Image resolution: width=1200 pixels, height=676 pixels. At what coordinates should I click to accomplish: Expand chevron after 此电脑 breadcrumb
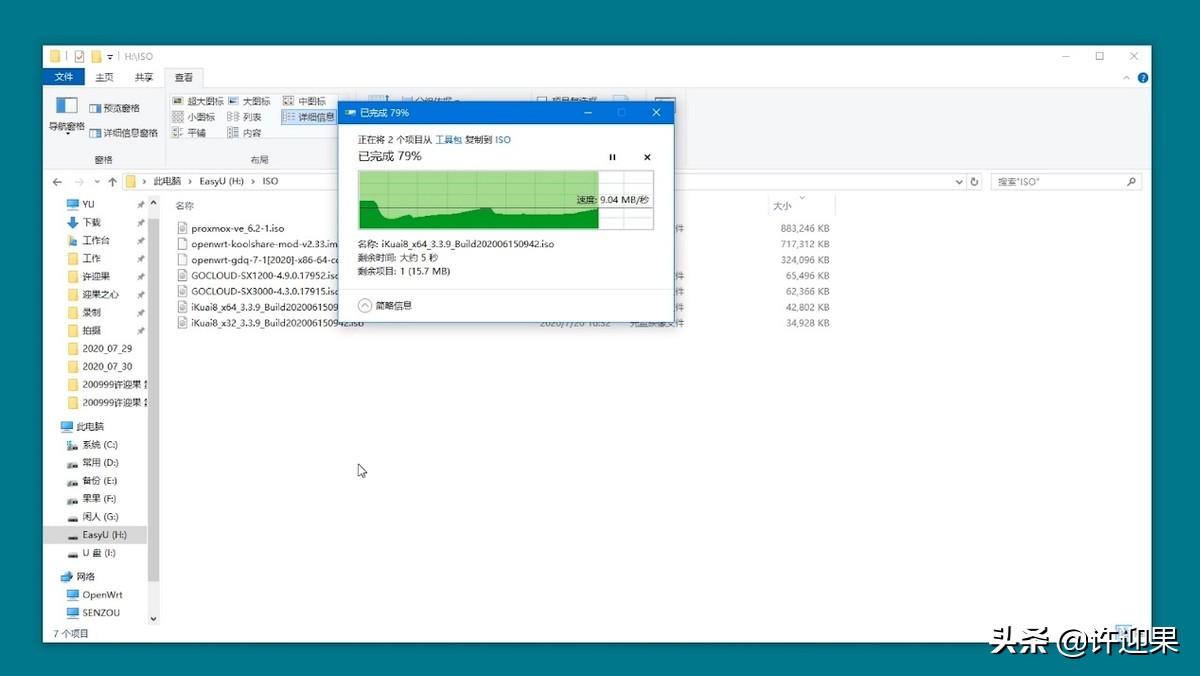[189, 182]
